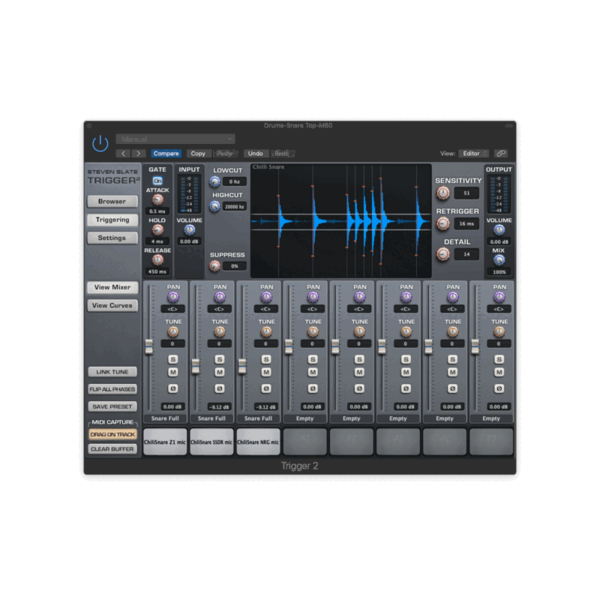Screen dimensions: 600x600
Task: Click the SAVE PRESET button
Action: coord(112,406)
